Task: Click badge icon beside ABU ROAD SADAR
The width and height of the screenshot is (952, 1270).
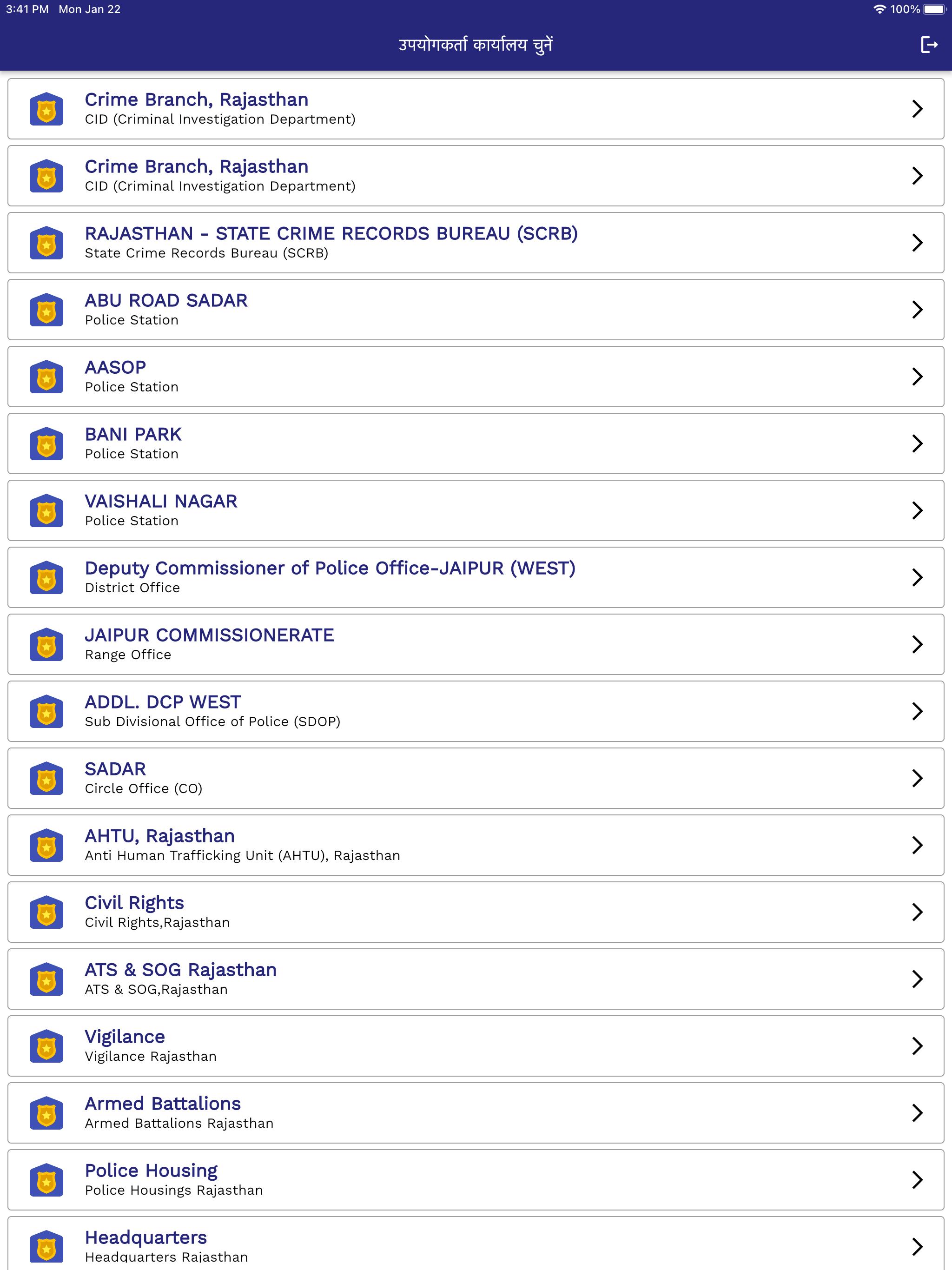Action: pyautogui.click(x=46, y=310)
